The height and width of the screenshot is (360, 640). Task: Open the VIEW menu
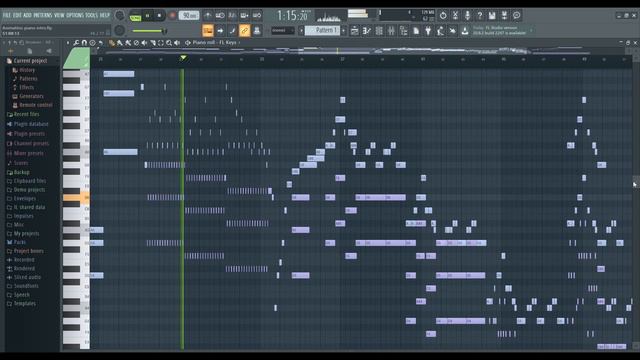coord(59,15)
